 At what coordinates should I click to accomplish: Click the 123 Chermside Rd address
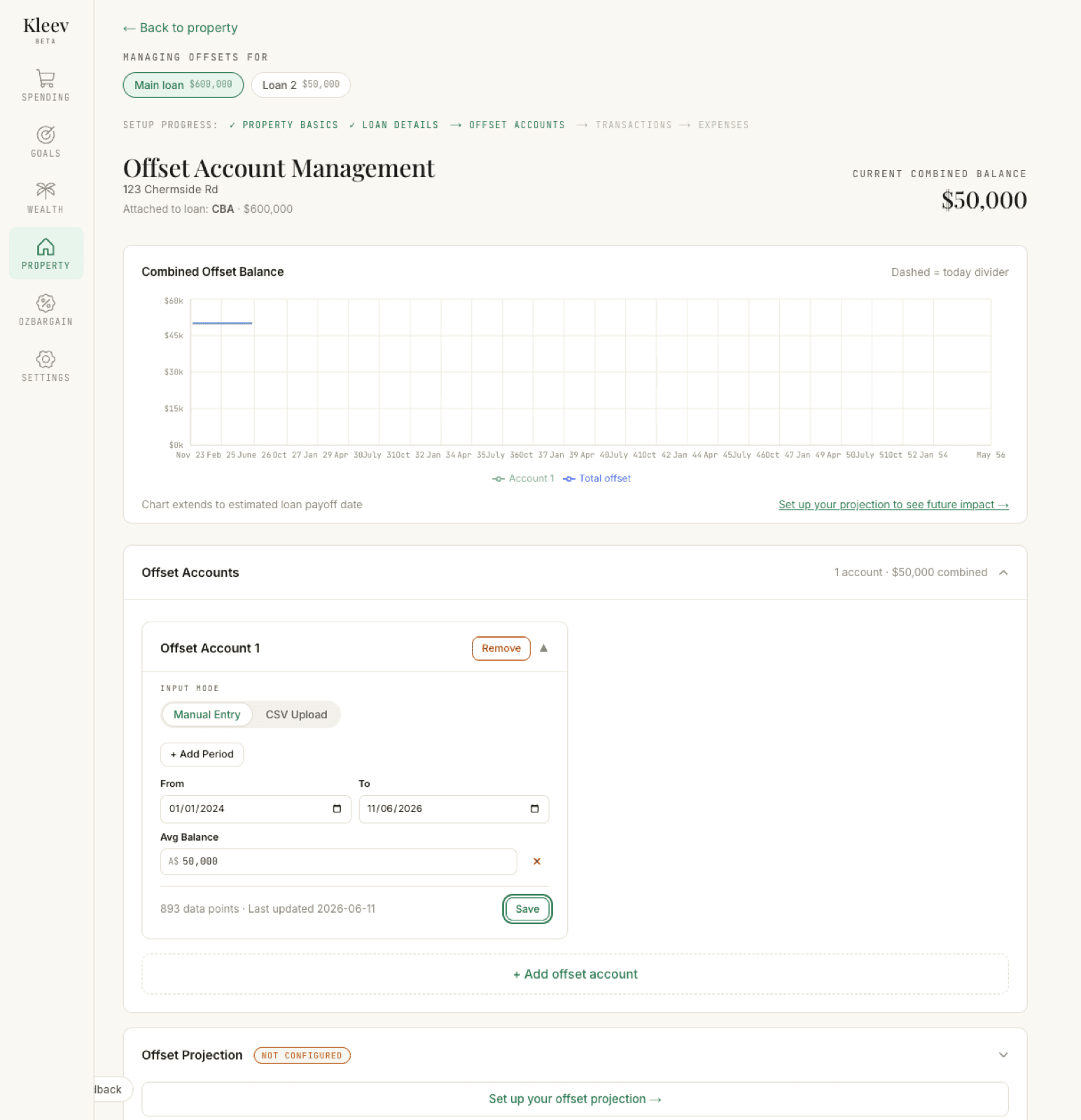point(170,190)
